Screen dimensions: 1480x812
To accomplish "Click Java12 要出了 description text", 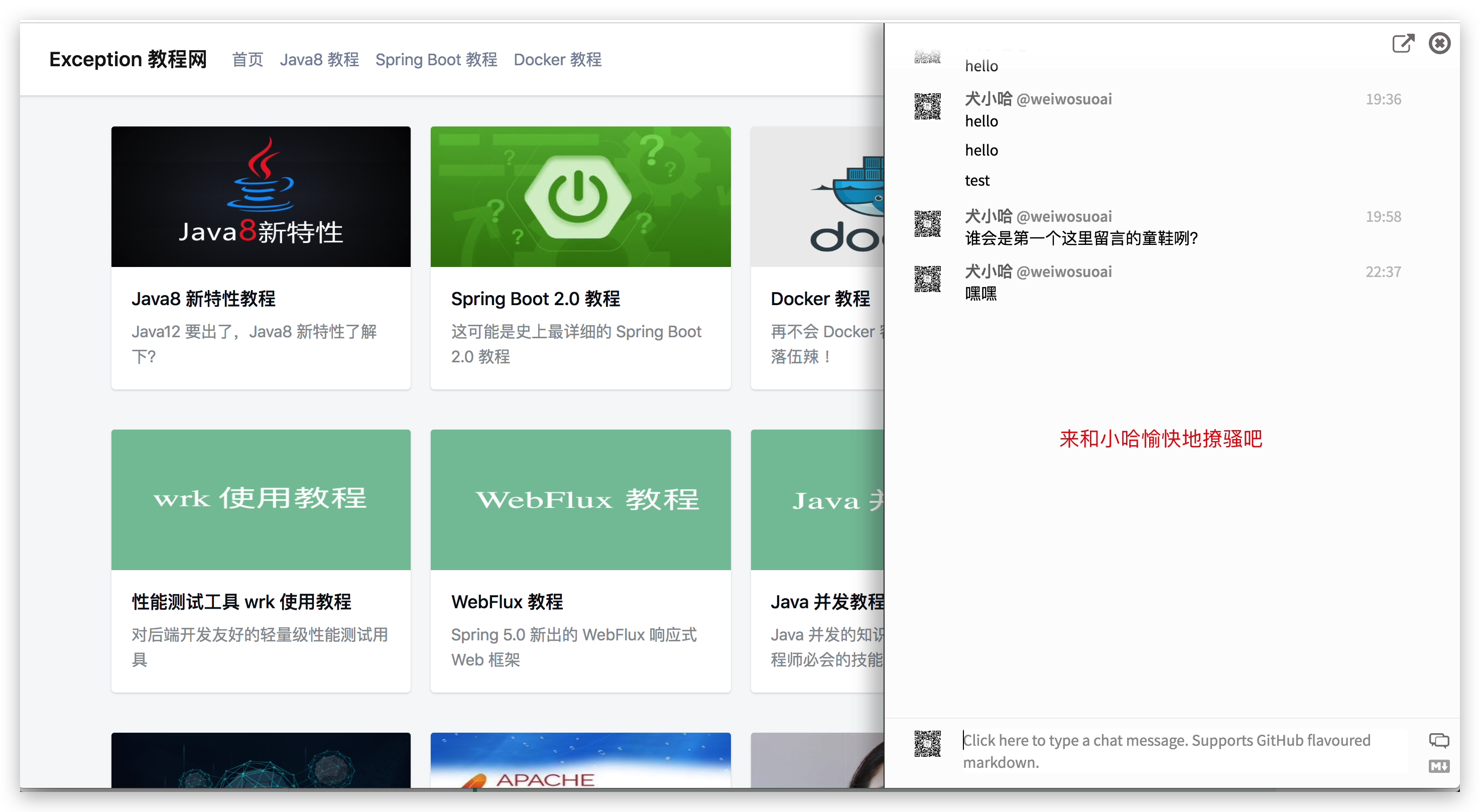I will [x=254, y=344].
